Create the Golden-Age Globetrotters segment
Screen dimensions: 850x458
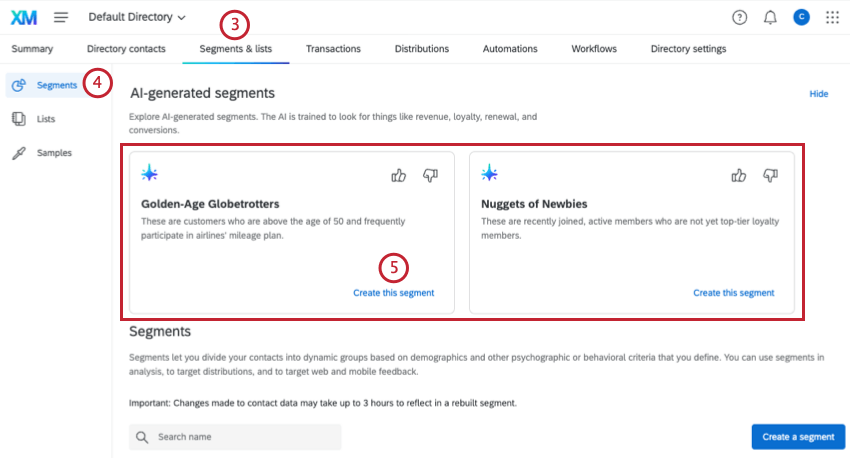coord(393,293)
